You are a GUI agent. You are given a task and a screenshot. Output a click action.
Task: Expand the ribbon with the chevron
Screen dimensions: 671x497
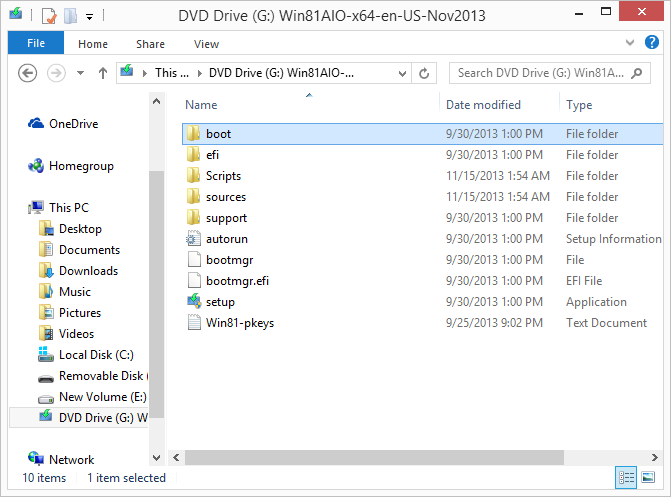(629, 42)
